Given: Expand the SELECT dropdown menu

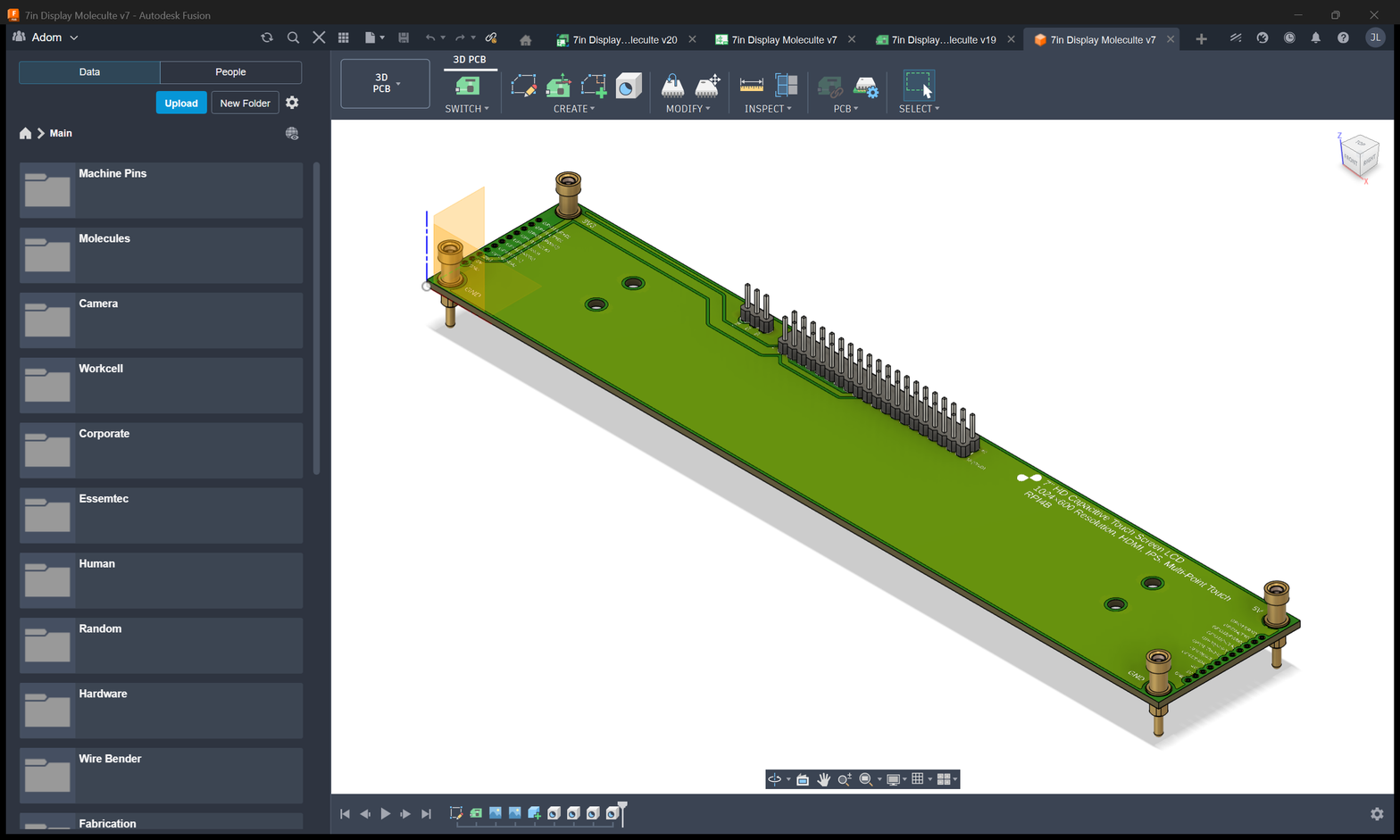Looking at the screenshot, I should (919, 109).
